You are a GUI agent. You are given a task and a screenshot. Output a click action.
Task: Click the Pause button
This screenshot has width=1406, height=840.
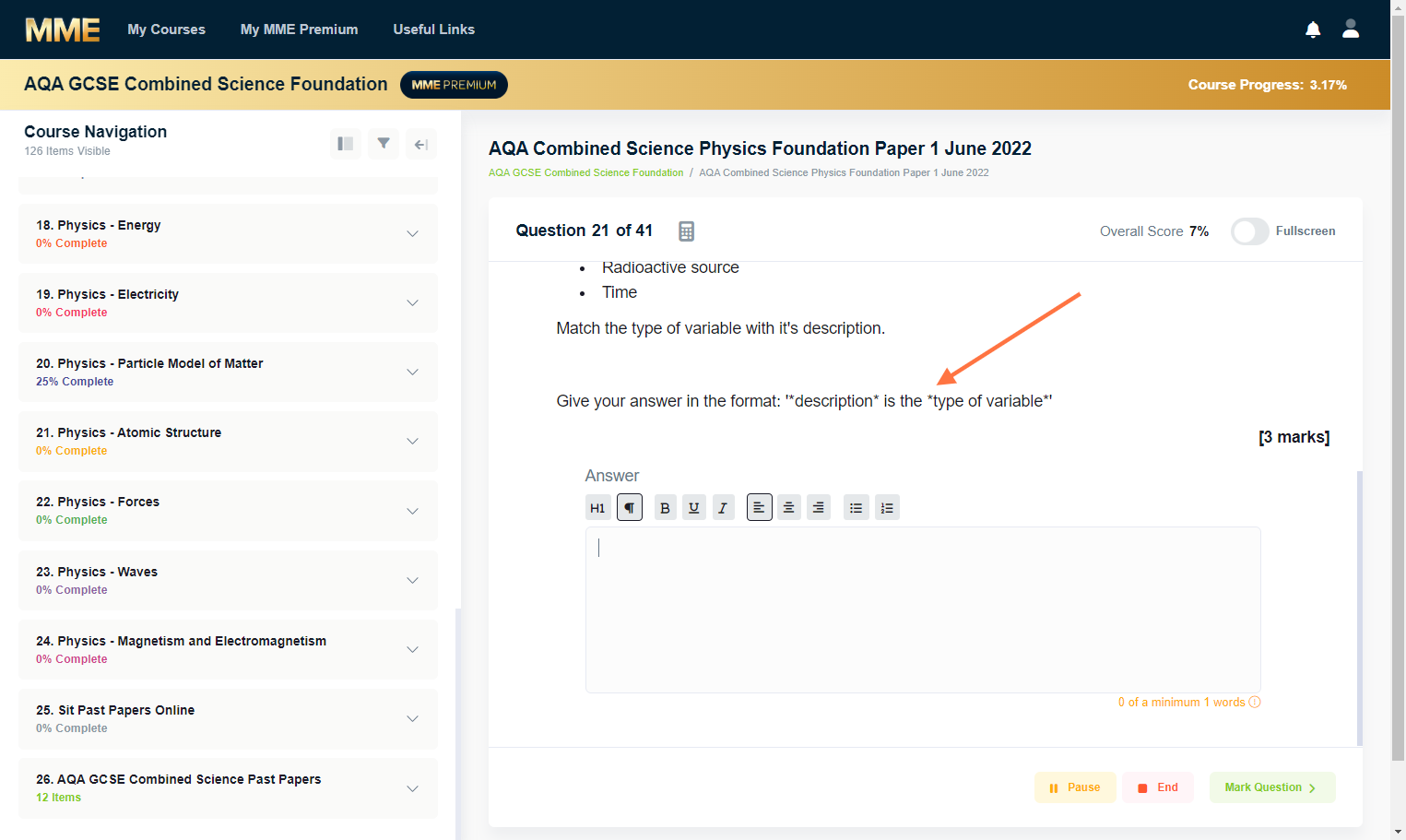pos(1075,787)
